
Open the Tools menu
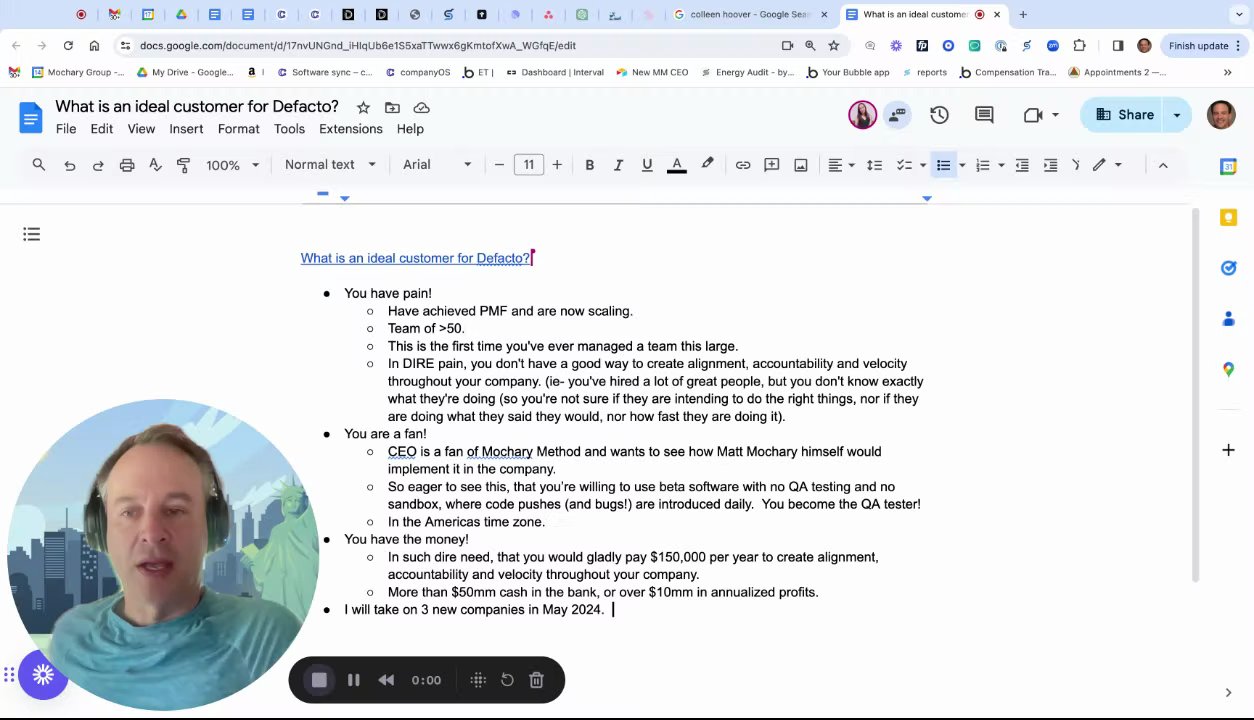(289, 129)
